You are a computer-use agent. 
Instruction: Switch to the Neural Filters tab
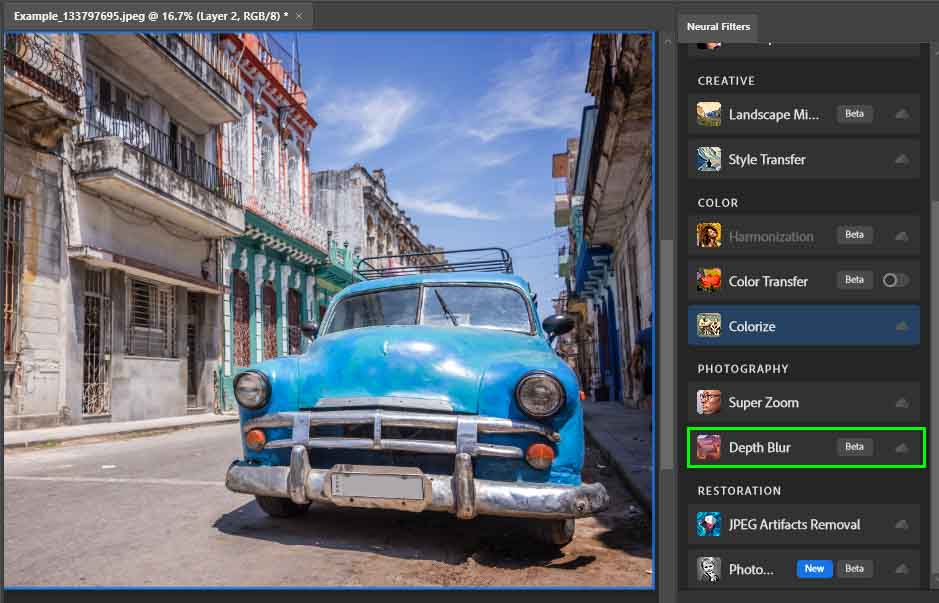718,27
